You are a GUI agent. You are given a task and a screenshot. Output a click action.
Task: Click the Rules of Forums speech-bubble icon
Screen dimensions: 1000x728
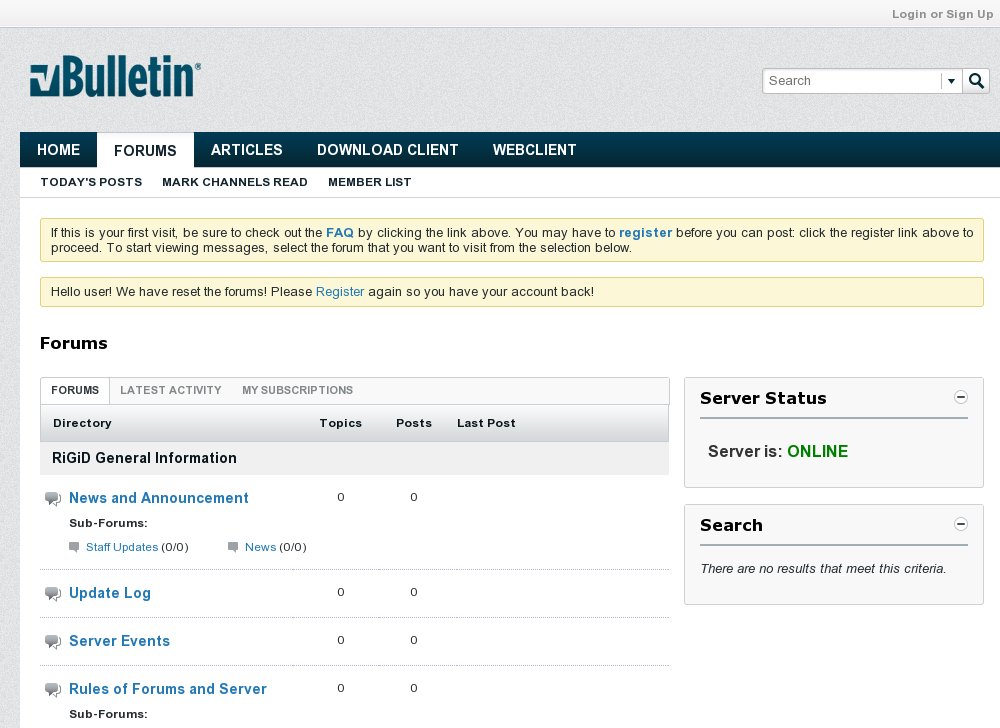pyautogui.click(x=53, y=690)
